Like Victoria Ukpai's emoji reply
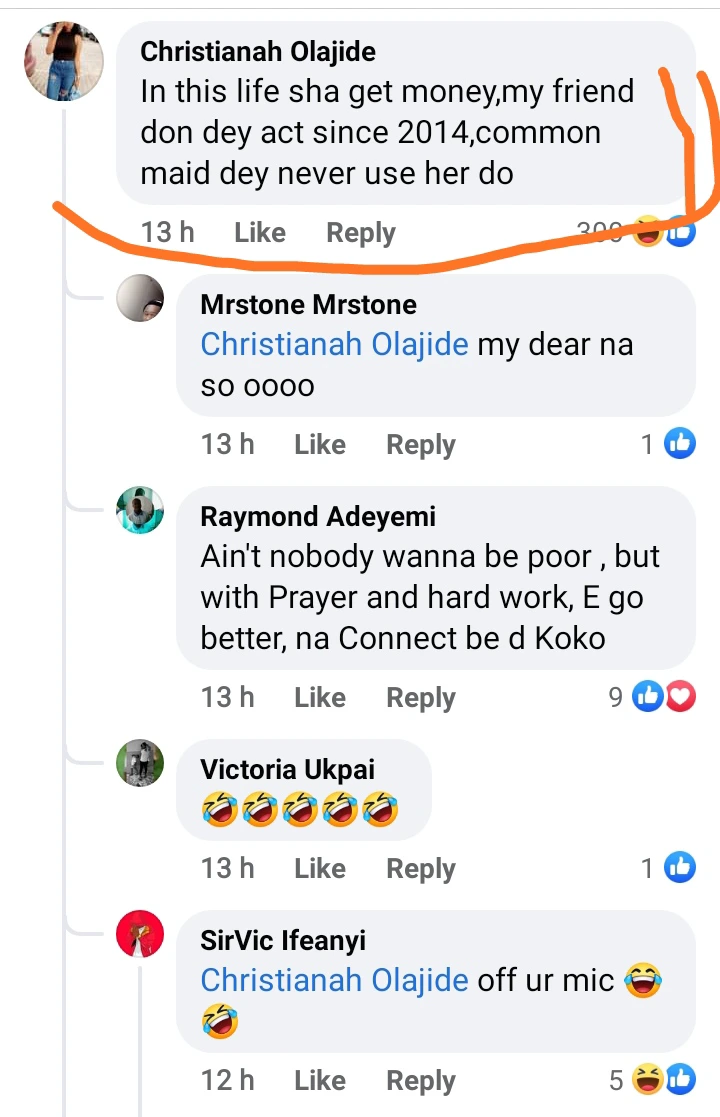This screenshot has height=1117, width=720. (320, 869)
